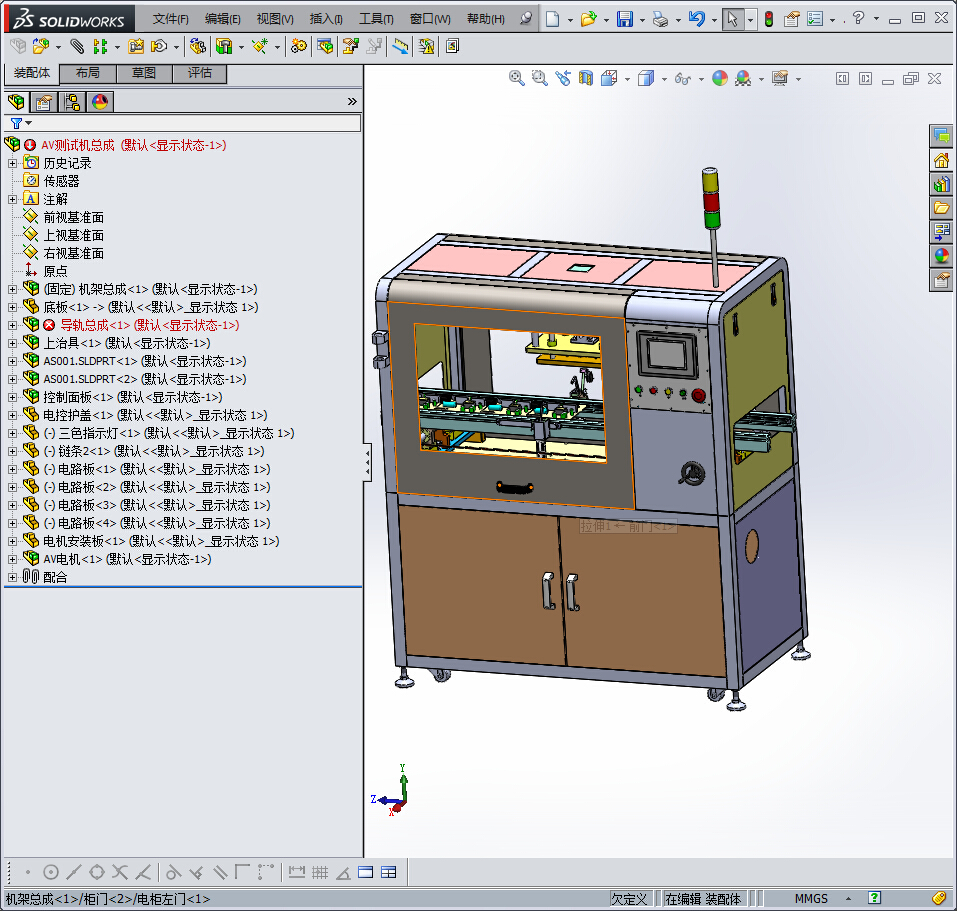Expand the 配合 mates folder
This screenshot has width=957, height=911.
pyautogui.click(x=12, y=577)
